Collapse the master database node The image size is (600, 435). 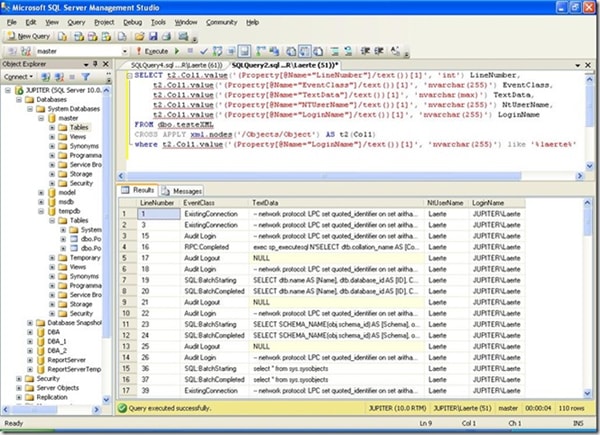click(41, 118)
